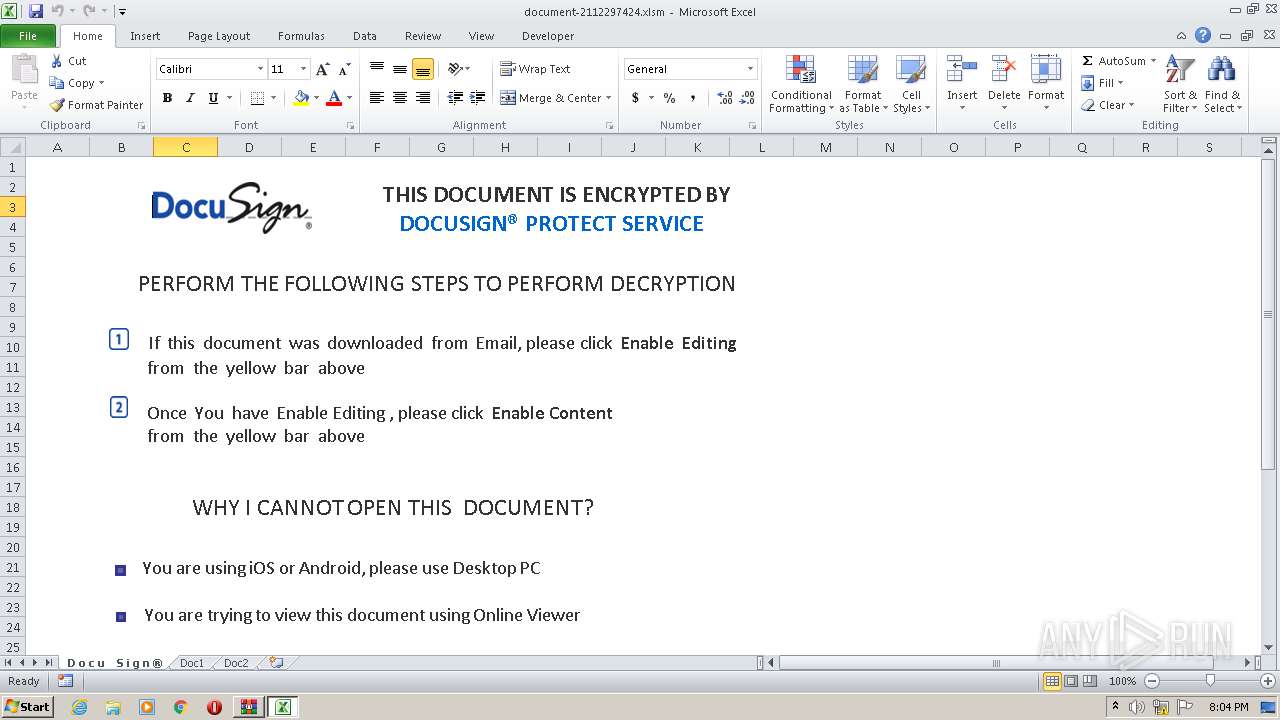
Task: Switch to the Formulas tab
Action: (x=301, y=36)
